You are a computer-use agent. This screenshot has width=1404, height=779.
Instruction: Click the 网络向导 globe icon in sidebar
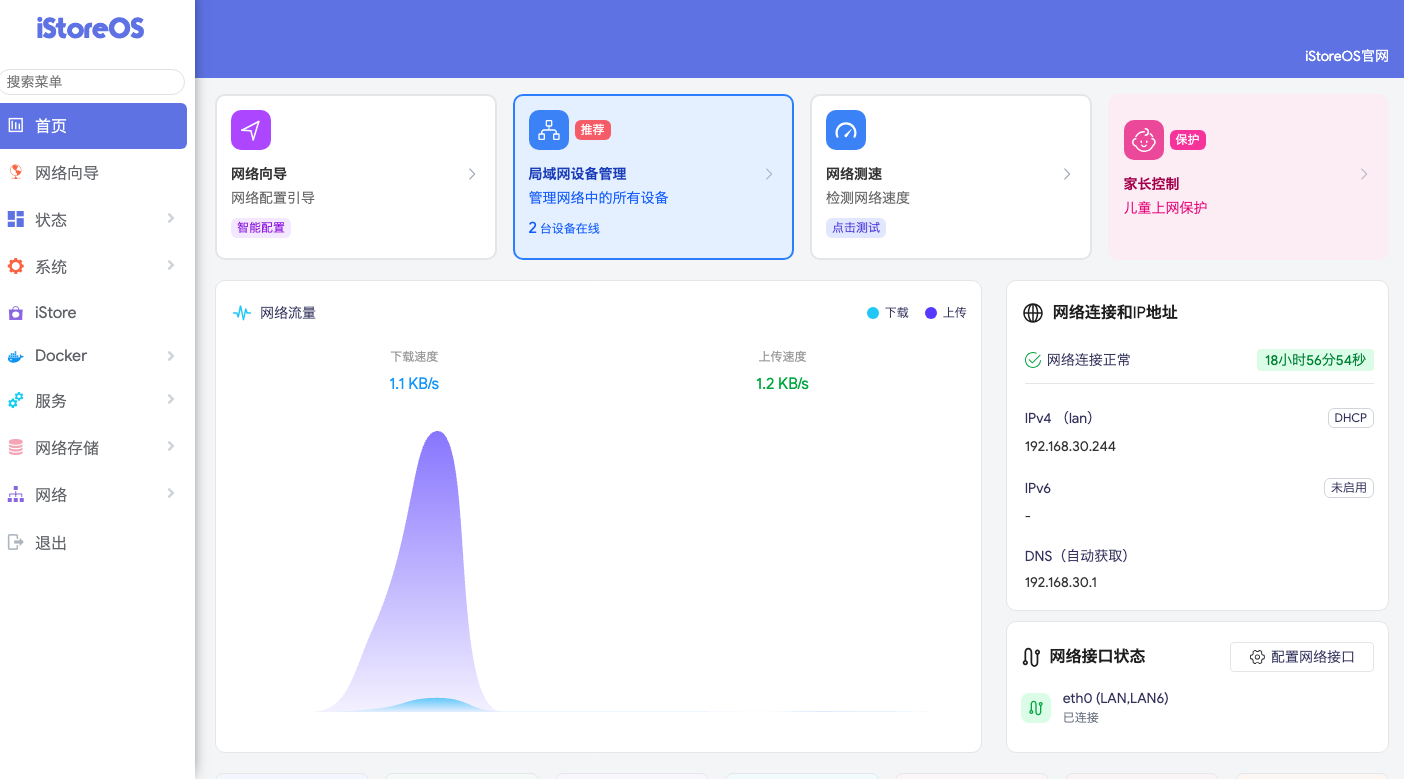(16, 172)
